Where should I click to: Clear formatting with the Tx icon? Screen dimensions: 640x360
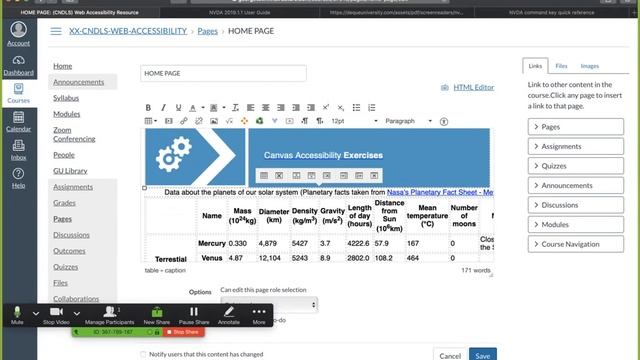coord(235,108)
